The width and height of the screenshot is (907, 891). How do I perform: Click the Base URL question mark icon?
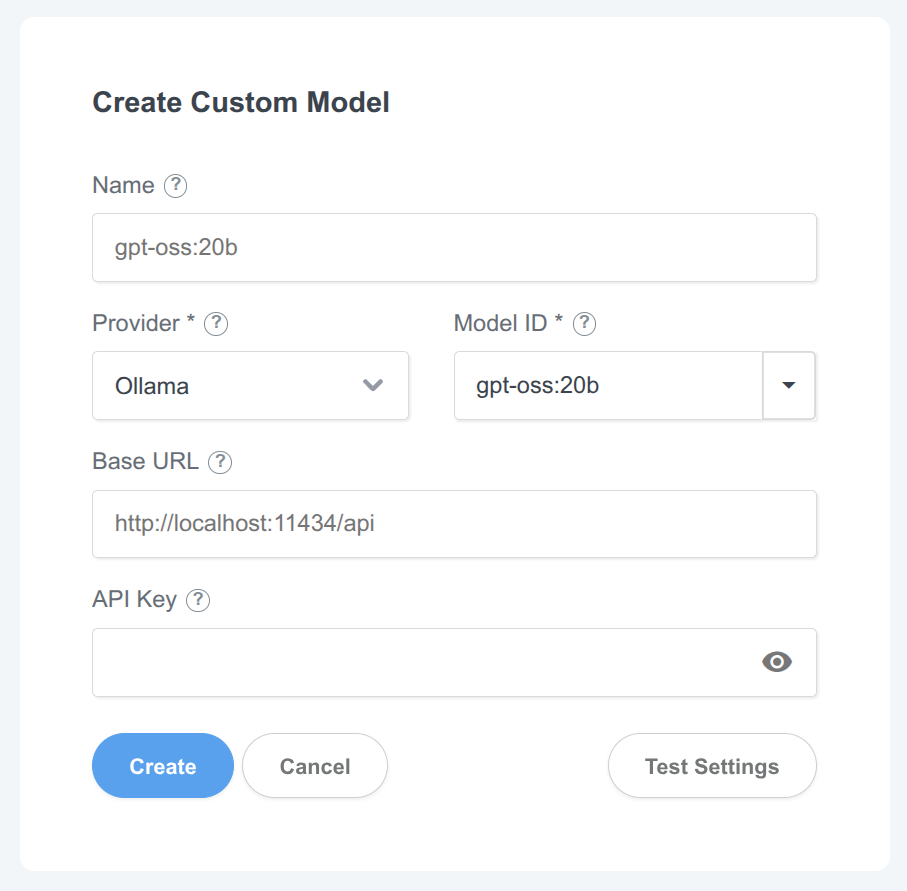(220, 462)
